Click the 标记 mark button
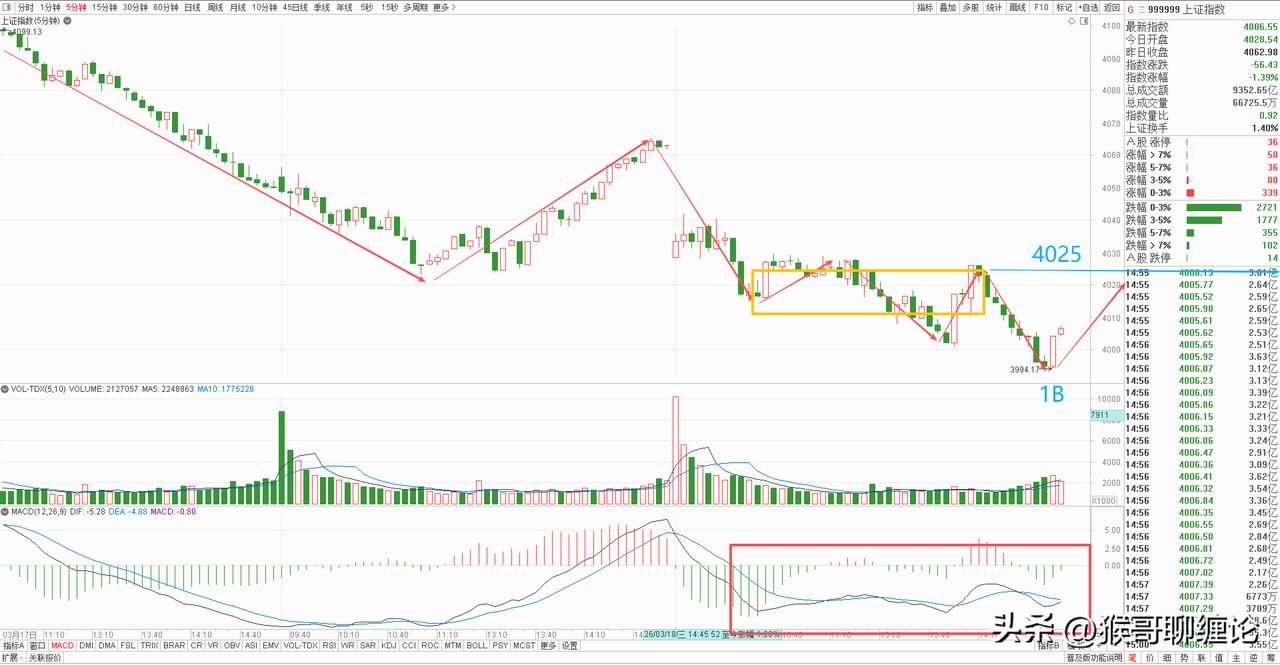This screenshot has width=1280, height=665. pyautogui.click(x=1064, y=7)
